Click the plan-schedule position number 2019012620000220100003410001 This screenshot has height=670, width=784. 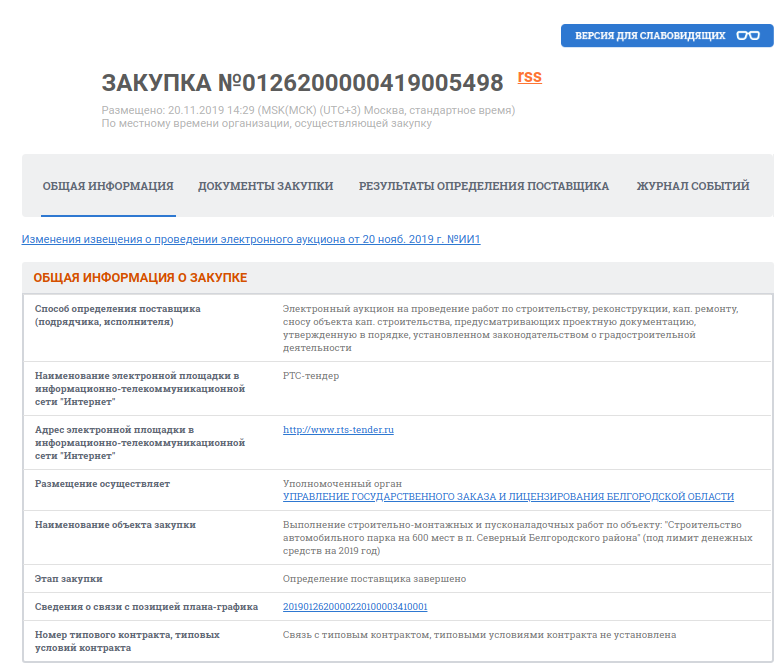pyautogui.click(x=355, y=607)
